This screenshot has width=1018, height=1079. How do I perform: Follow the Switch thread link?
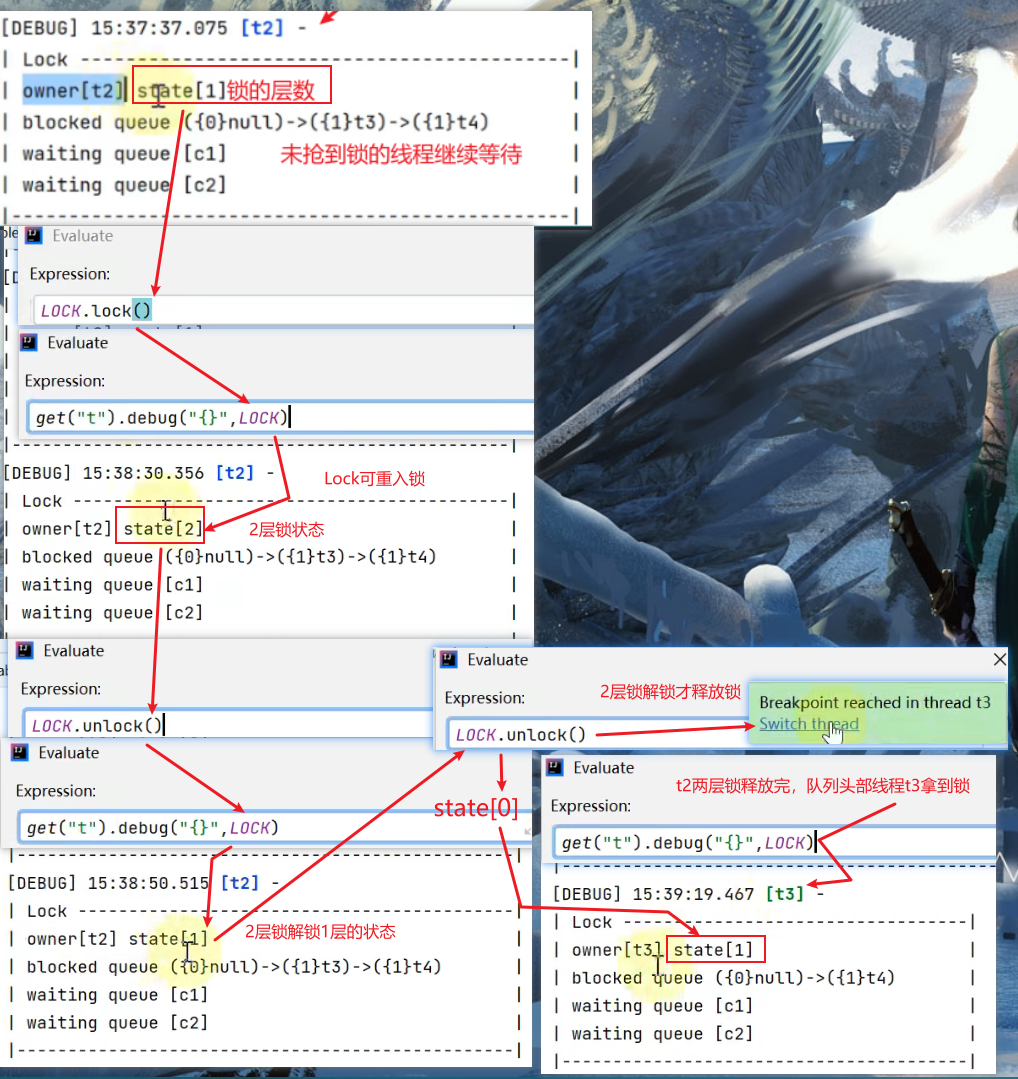(808, 724)
